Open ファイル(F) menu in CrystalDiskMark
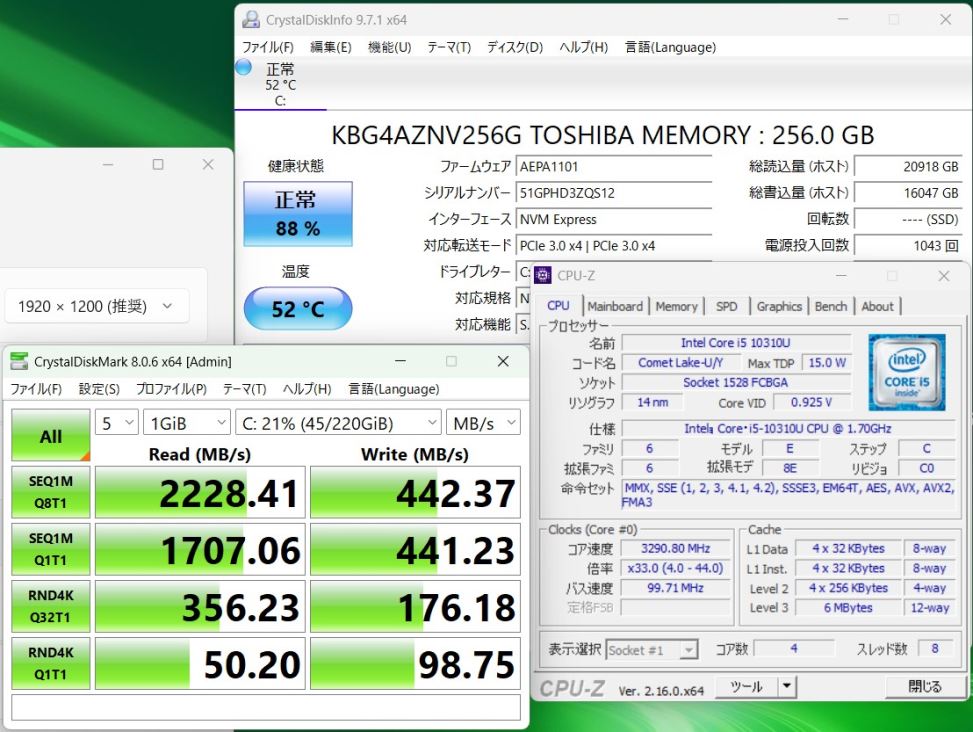Screen dimensions: 973x732 tap(36, 389)
